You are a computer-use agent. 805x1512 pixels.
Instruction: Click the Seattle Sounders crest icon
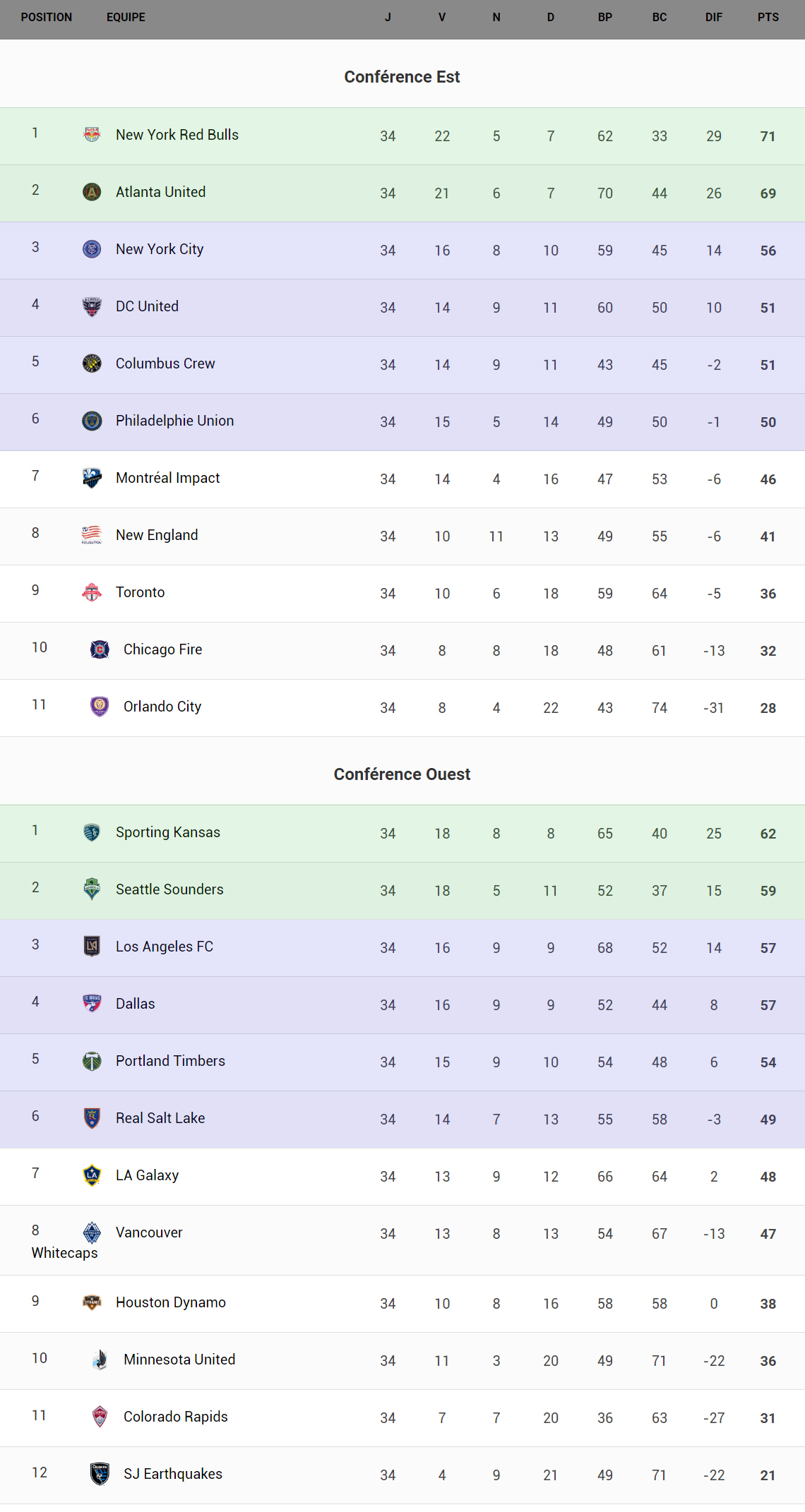[x=92, y=889]
